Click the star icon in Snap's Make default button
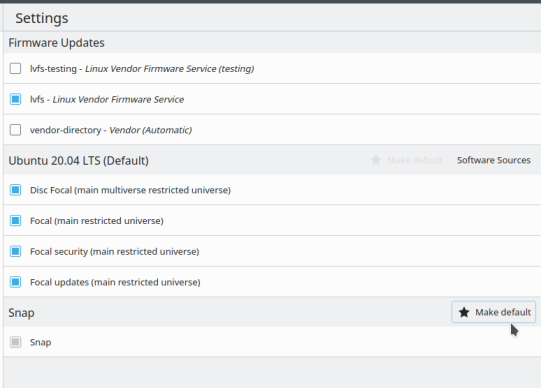The image size is (541, 388). click(x=464, y=312)
